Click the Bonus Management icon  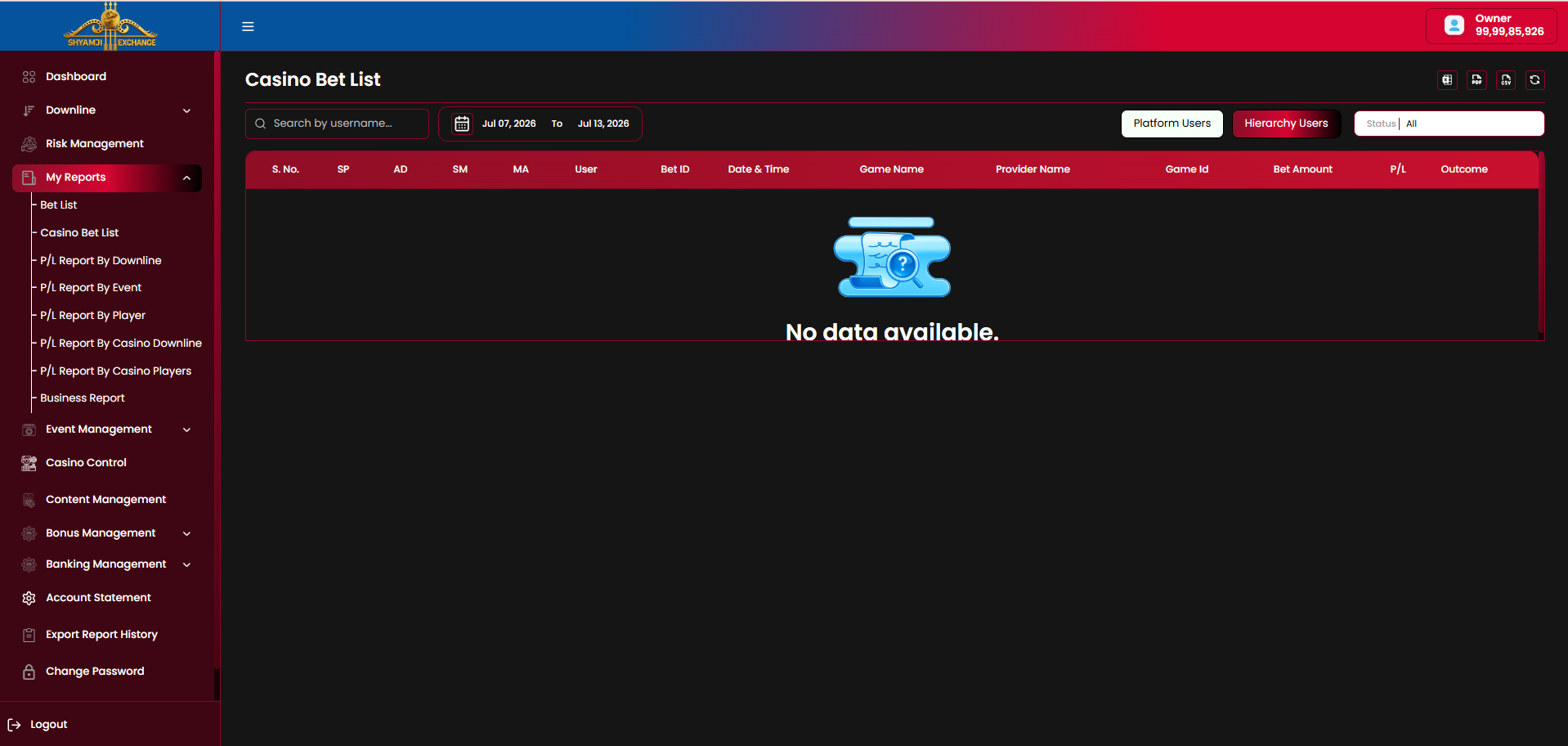pyautogui.click(x=29, y=533)
